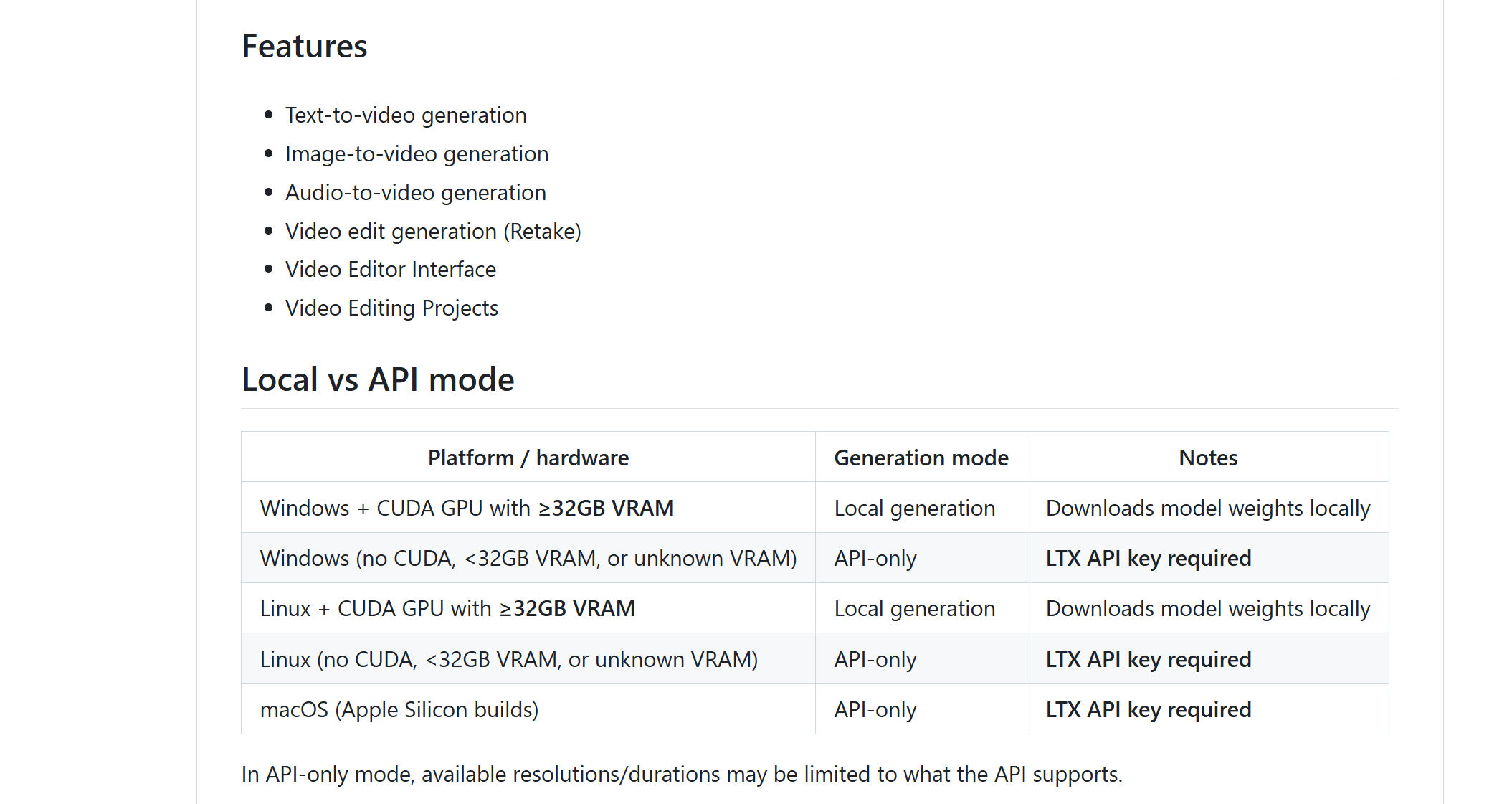This screenshot has width=1512, height=804.
Task: Select the Linux (no CUDA) table row
Action: click(510, 658)
